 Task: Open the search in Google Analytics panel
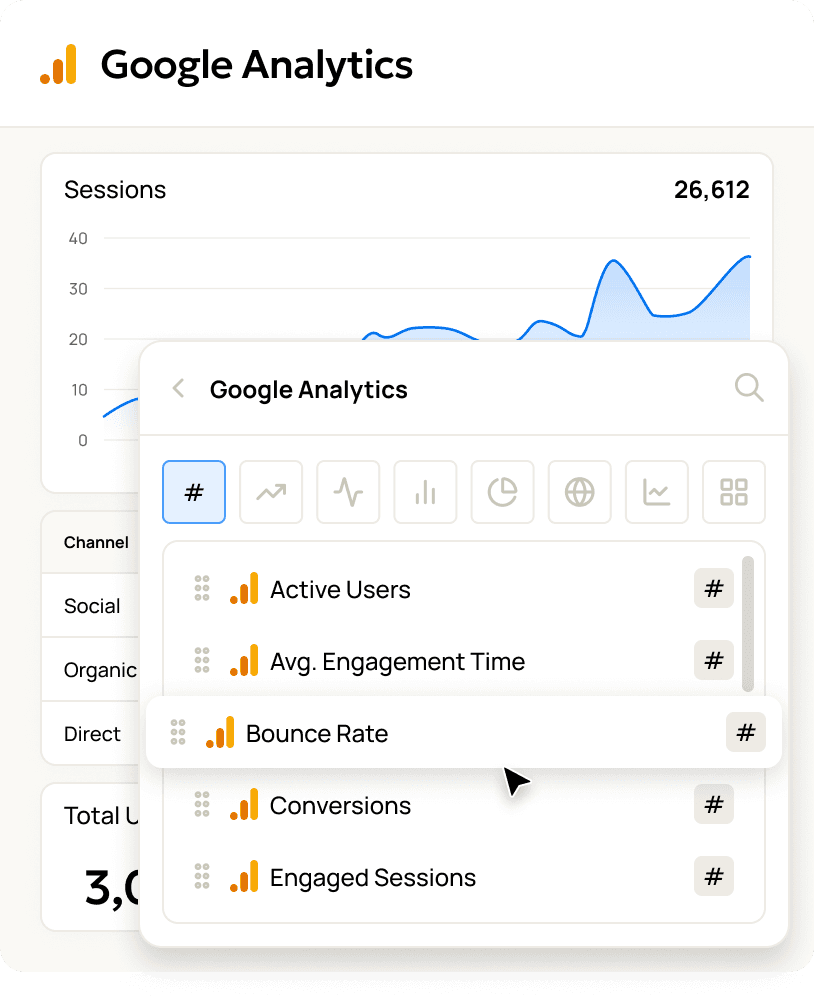(748, 389)
